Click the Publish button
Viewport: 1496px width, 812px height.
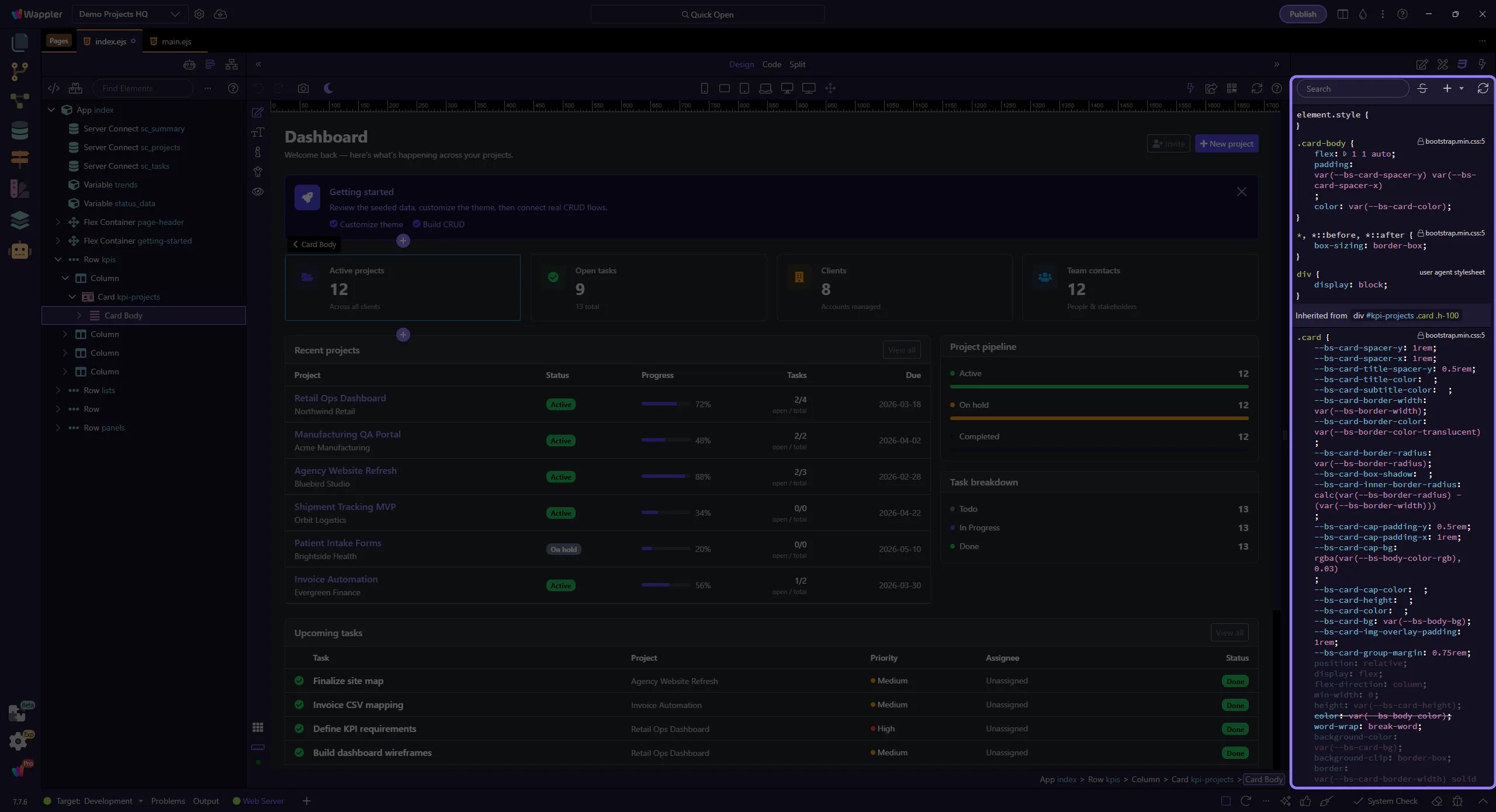click(1303, 14)
